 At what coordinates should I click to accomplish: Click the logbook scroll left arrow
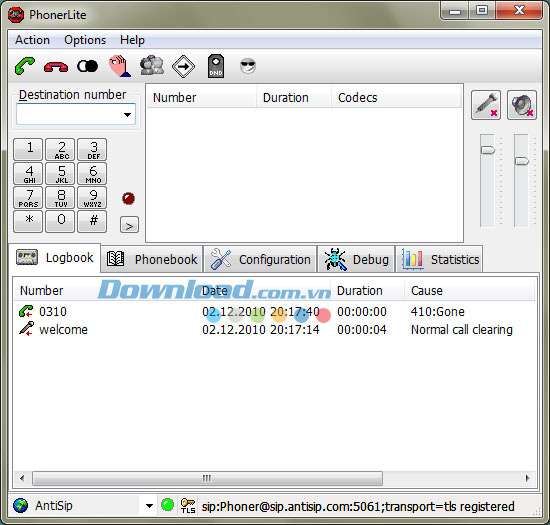tap(22, 478)
